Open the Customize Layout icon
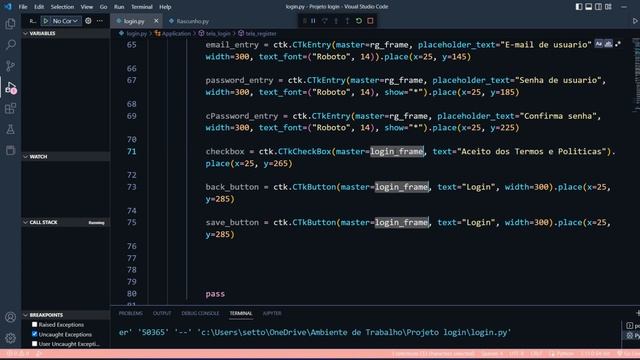 pyautogui.click(x=608, y=7)
